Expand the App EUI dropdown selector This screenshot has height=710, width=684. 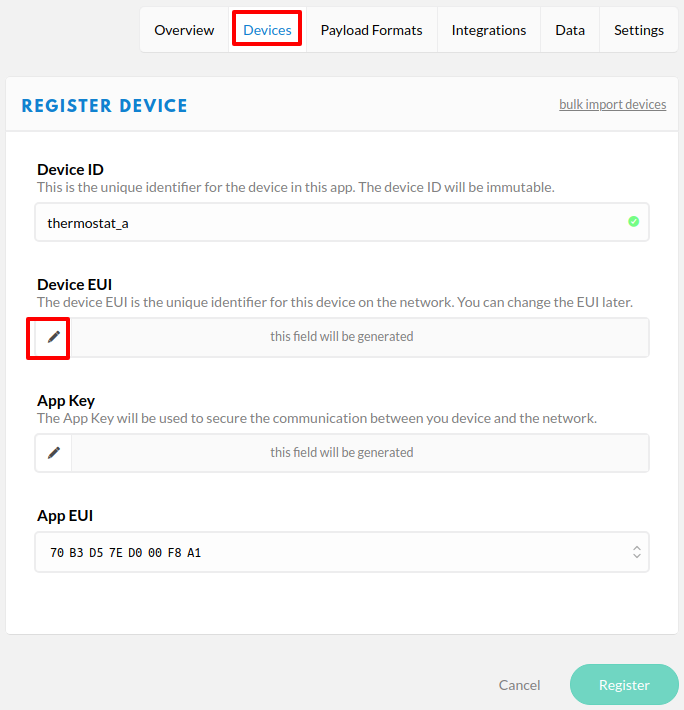coord(636,552)
